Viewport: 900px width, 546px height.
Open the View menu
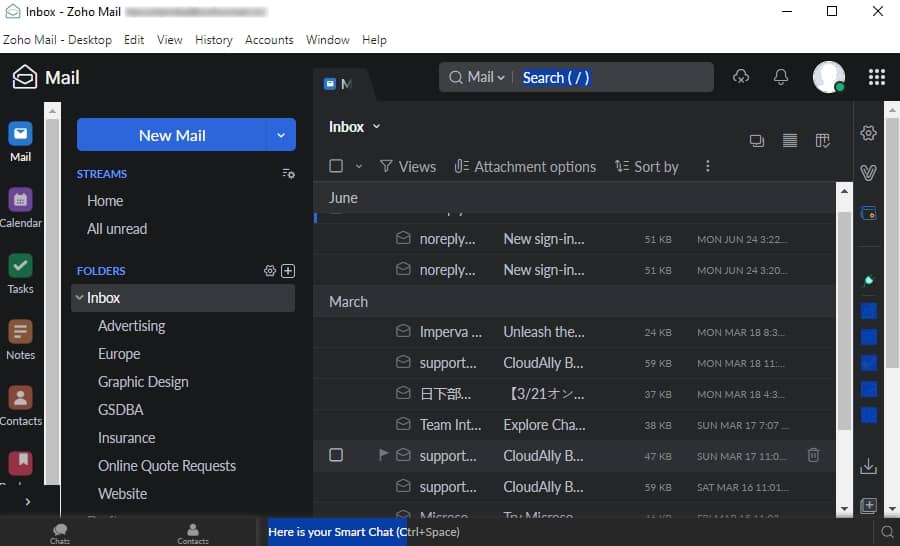coord(170,40)
